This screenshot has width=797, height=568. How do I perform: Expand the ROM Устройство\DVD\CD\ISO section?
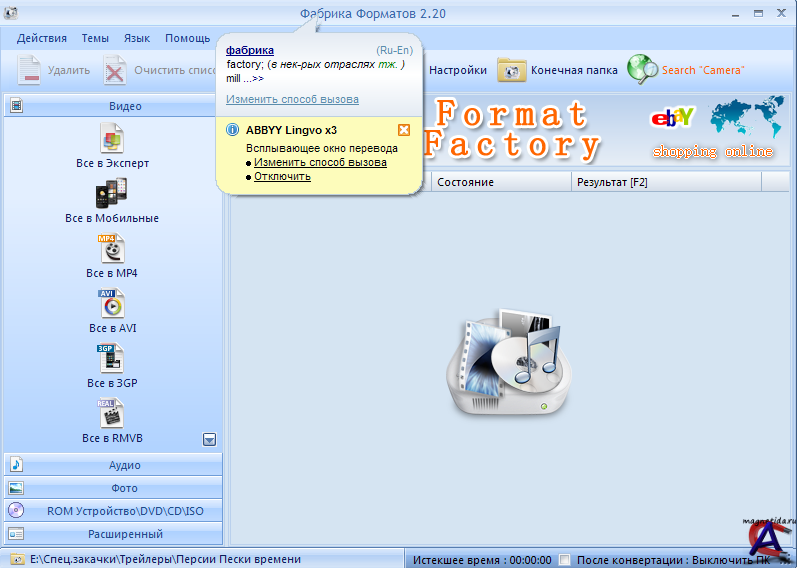pos(112,511)
